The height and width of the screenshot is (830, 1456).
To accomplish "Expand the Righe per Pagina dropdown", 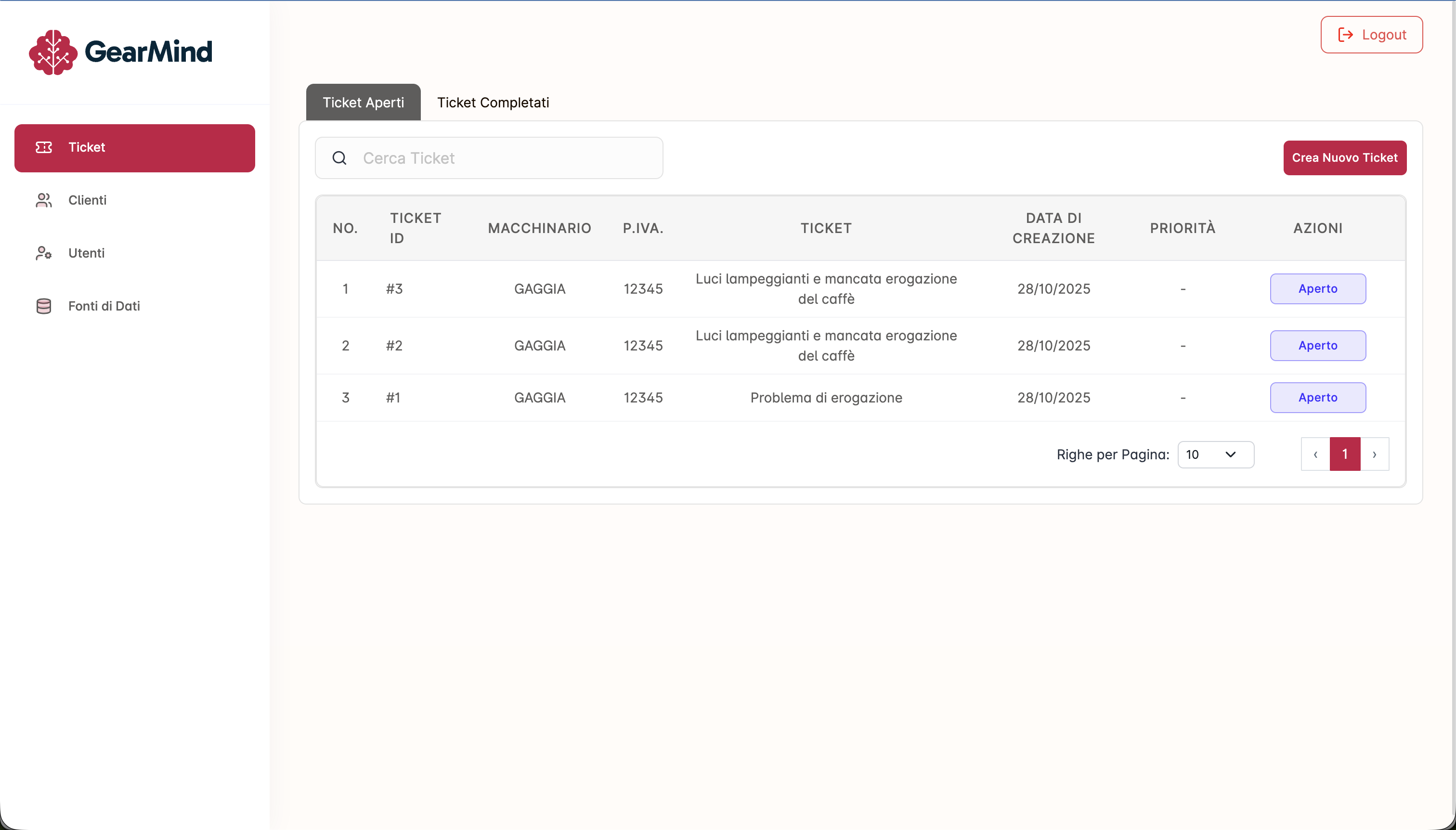I will click(1215, 454).
